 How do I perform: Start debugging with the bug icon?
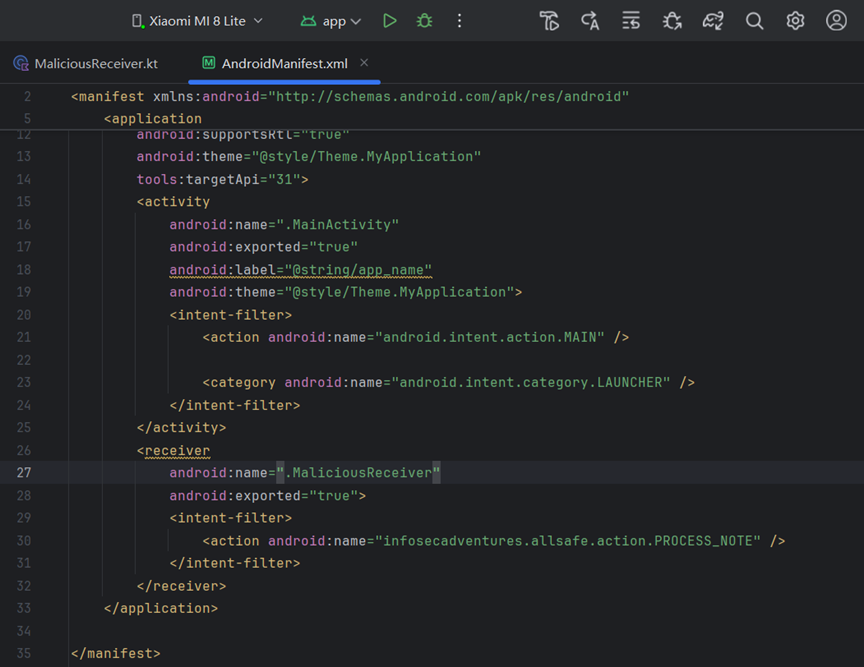424,21
